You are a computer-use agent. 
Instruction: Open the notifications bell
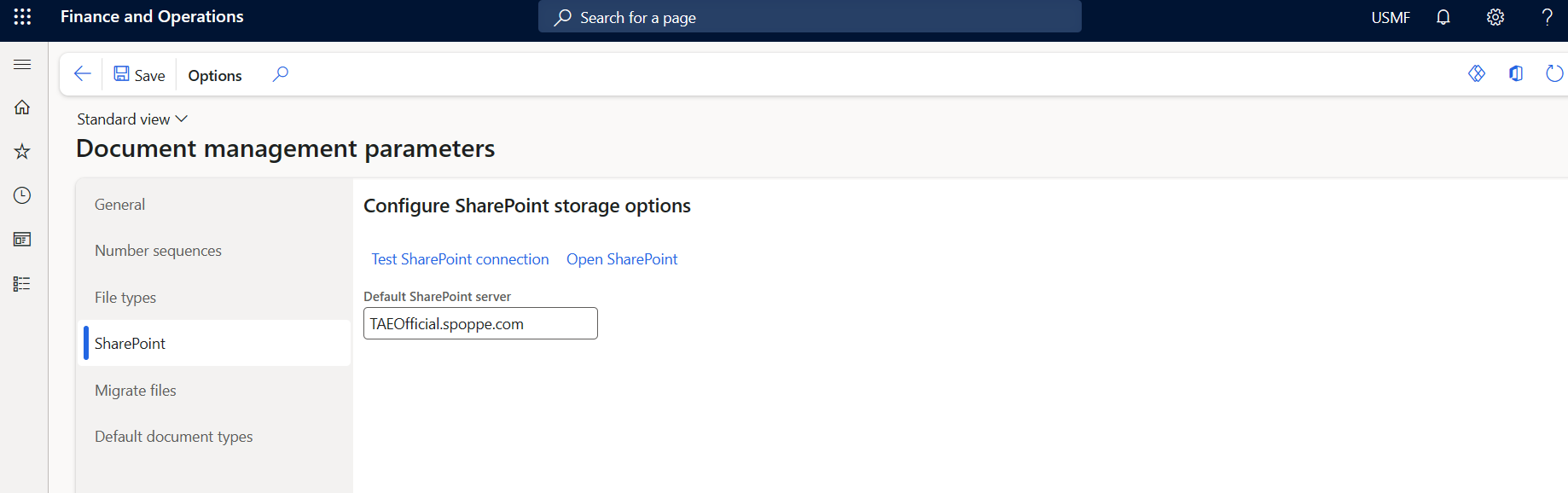[1443, 17]
